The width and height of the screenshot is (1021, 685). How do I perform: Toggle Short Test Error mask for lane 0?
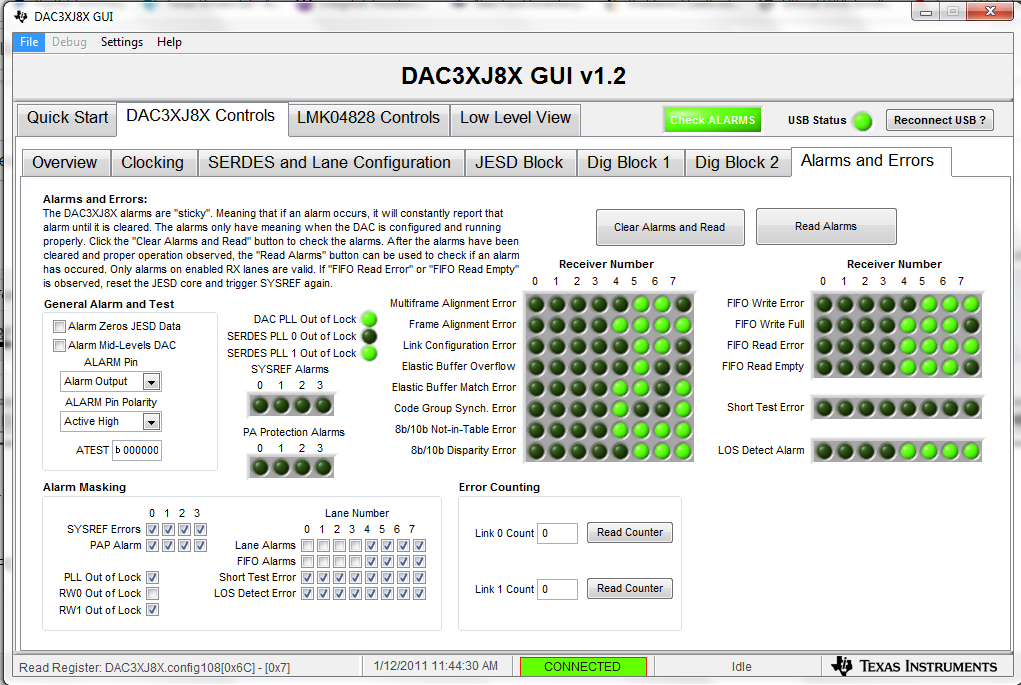pos(307,577)
